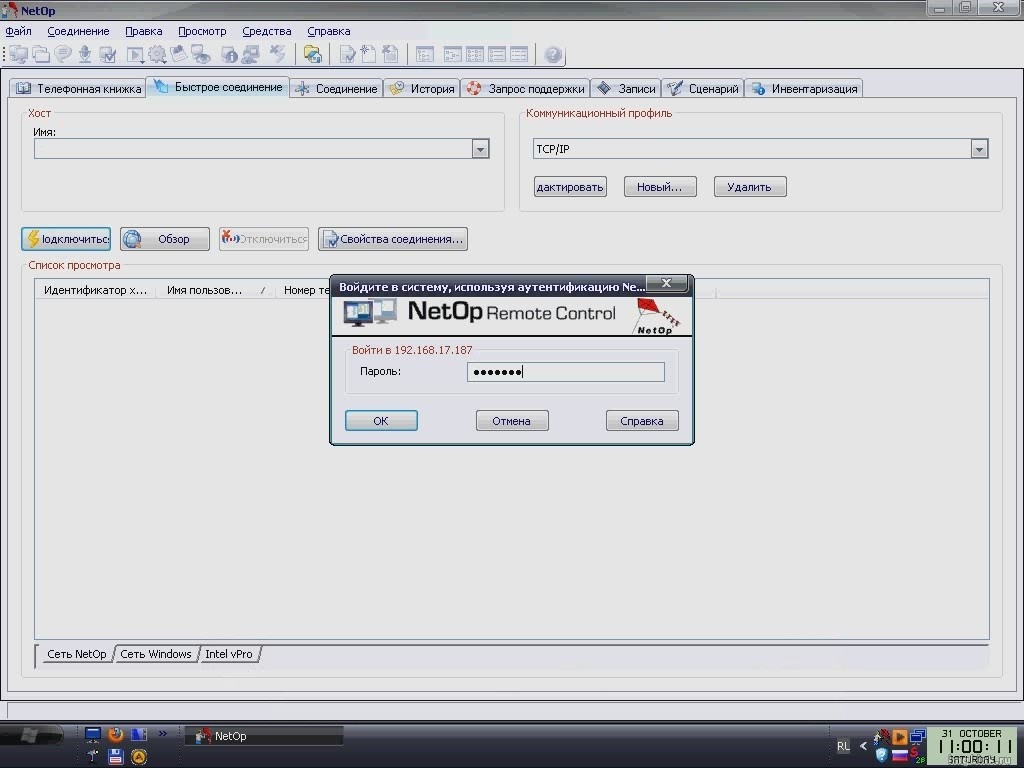
Task: Click the envelope message toolbar icon
Action: pos(178,55)
